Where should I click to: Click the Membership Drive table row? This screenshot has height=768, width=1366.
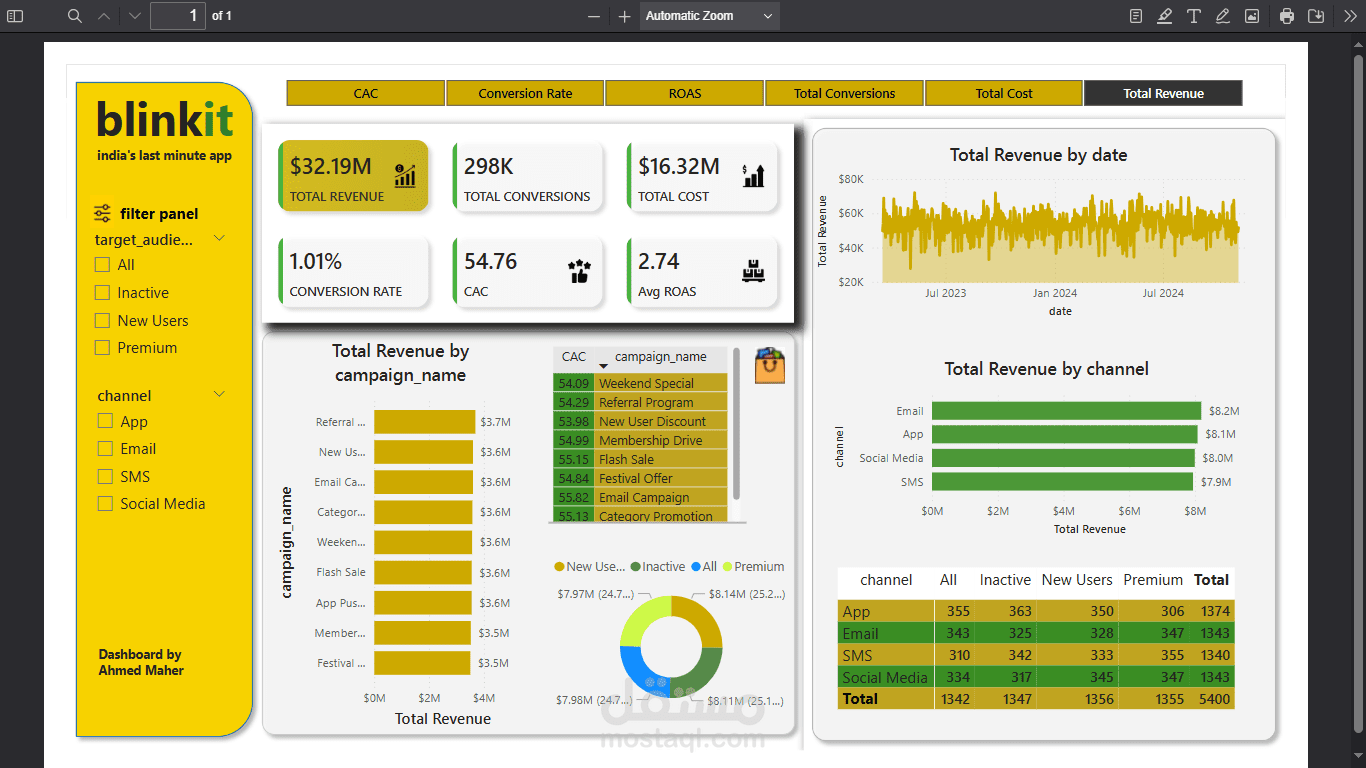click(x=640, y=440)
